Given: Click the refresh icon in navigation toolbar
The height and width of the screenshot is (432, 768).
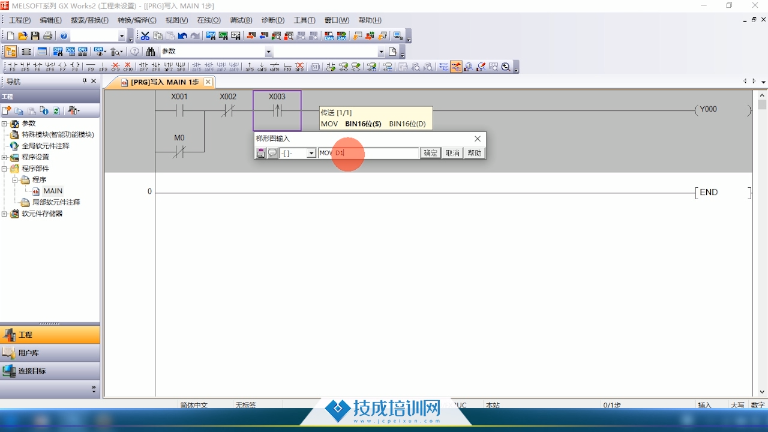Looking at the screenshot, I should pos(56,111).
